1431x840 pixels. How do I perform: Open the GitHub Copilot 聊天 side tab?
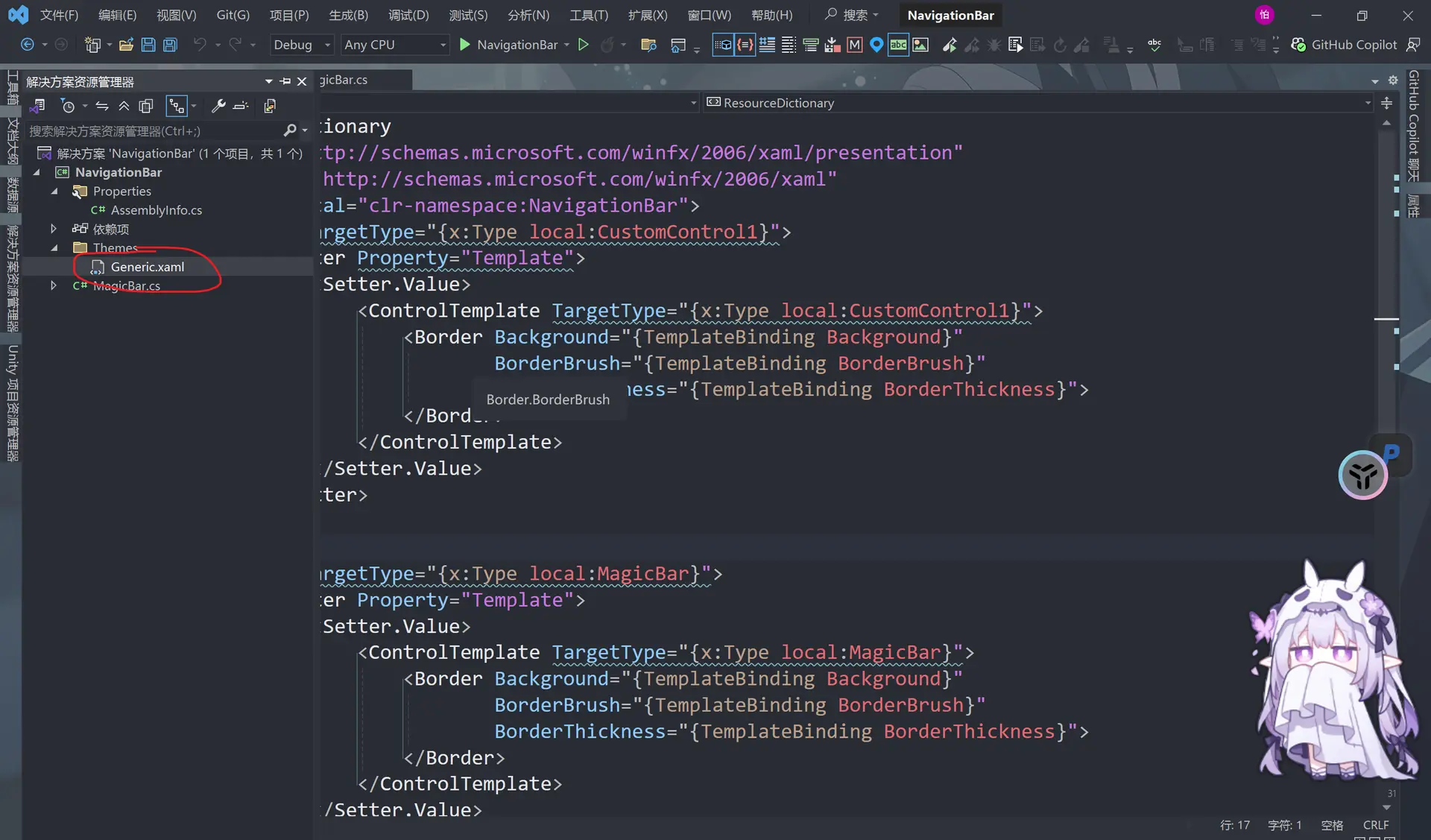tap(1413, 126)
